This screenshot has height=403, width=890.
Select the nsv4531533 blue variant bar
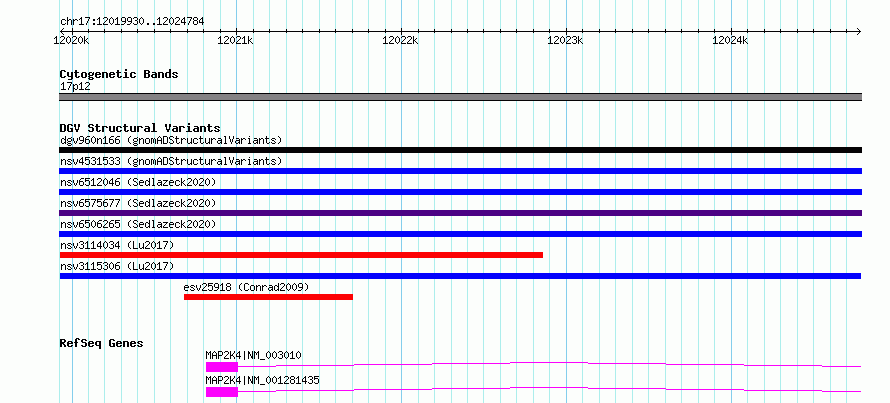(460, 171)
